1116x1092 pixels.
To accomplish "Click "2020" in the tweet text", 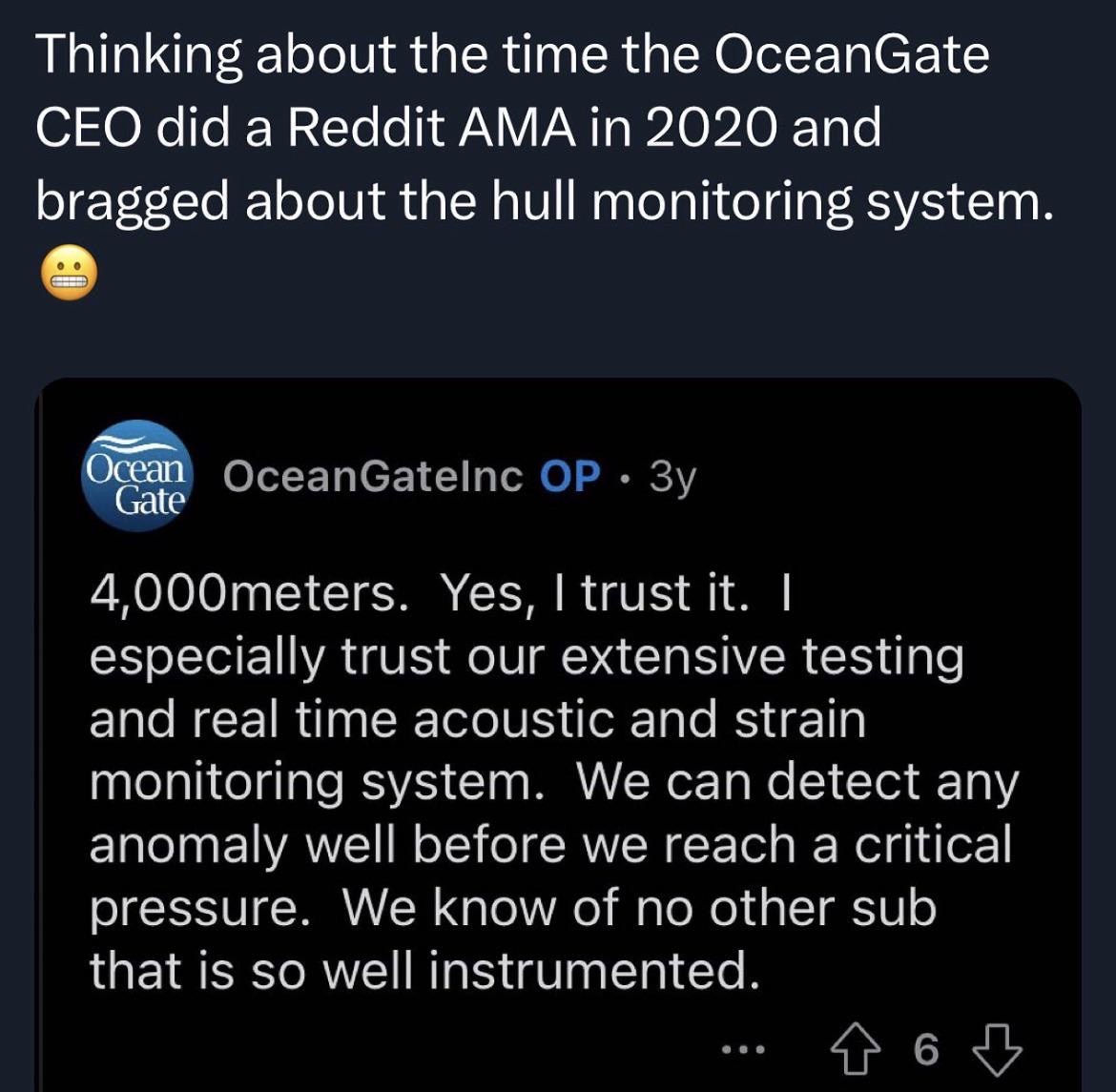I will click(x=711, y=129).
